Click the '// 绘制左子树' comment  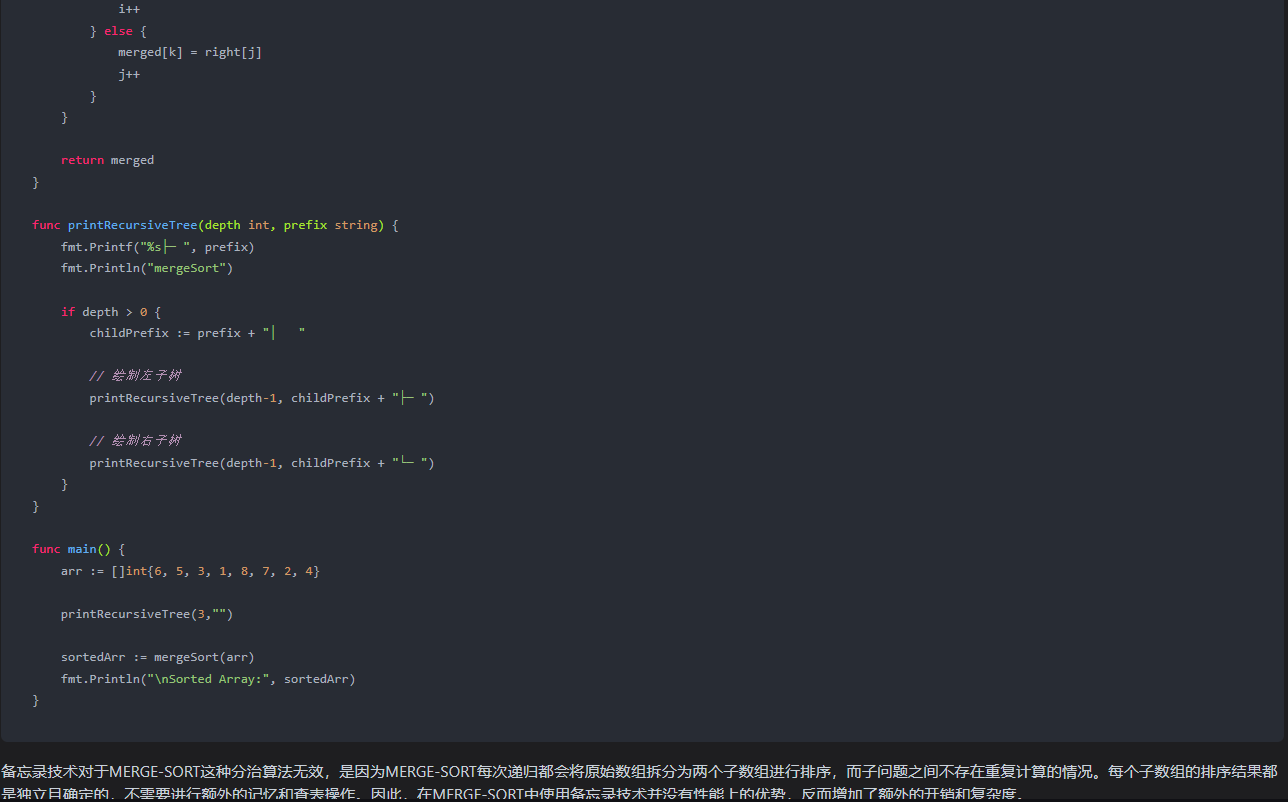point(135,376)
